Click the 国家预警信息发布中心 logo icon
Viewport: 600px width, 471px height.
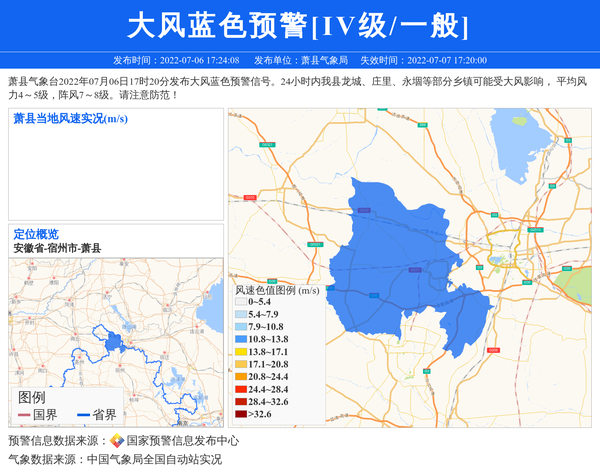pos(117,441)
